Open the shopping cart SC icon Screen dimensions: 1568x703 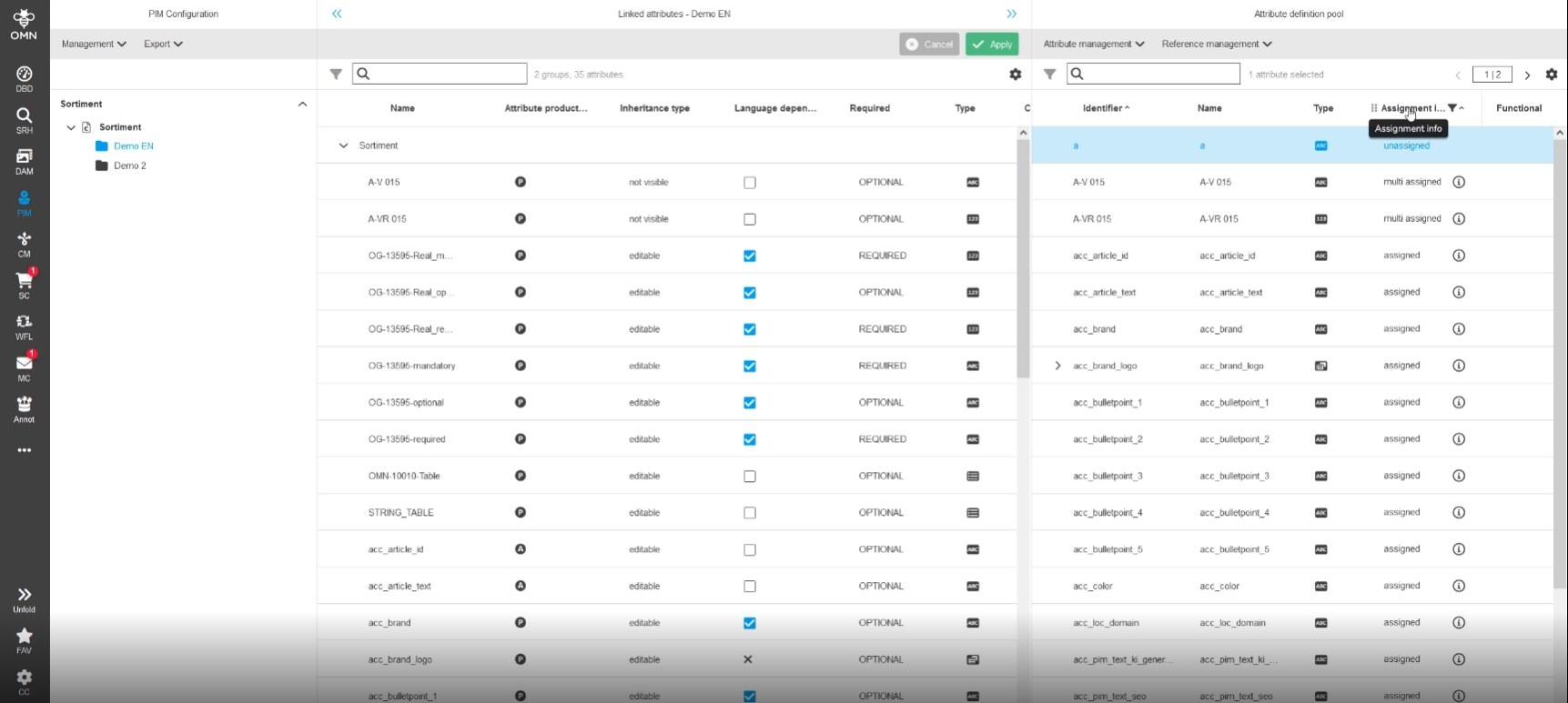[24, 284]
